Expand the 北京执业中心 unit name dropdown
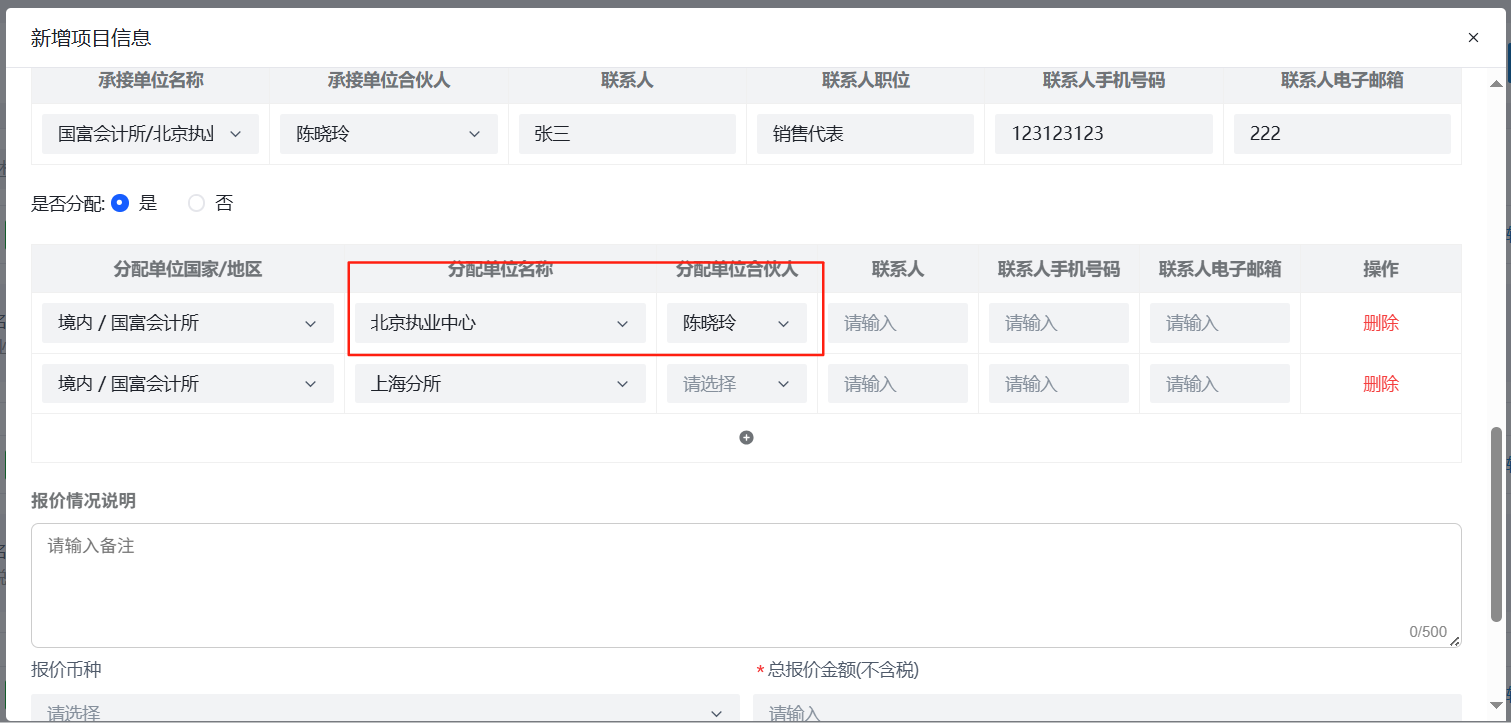Viewport: 1511px width, 723px height. pos(500,324)
